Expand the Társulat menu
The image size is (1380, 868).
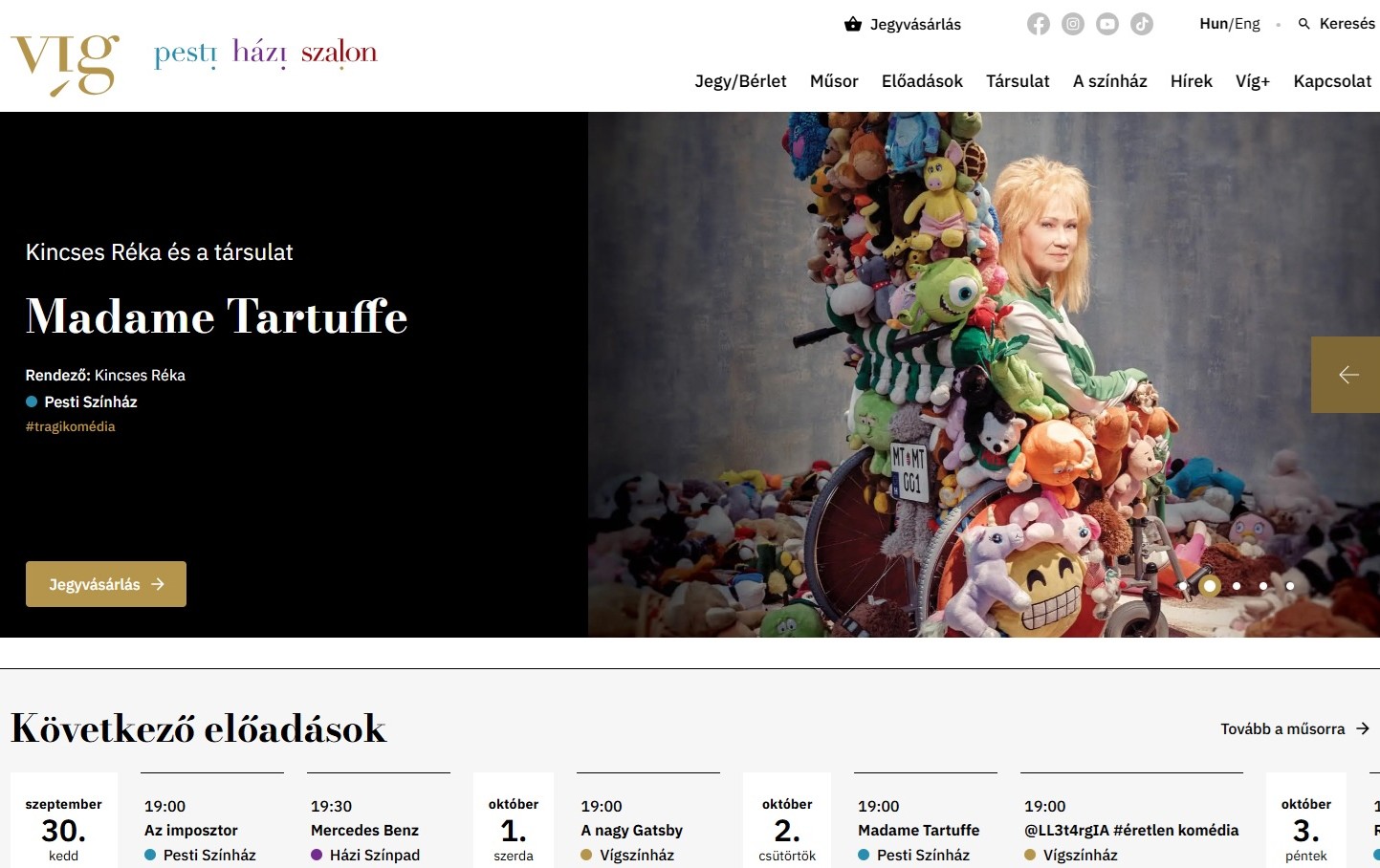coord(1018,81)
